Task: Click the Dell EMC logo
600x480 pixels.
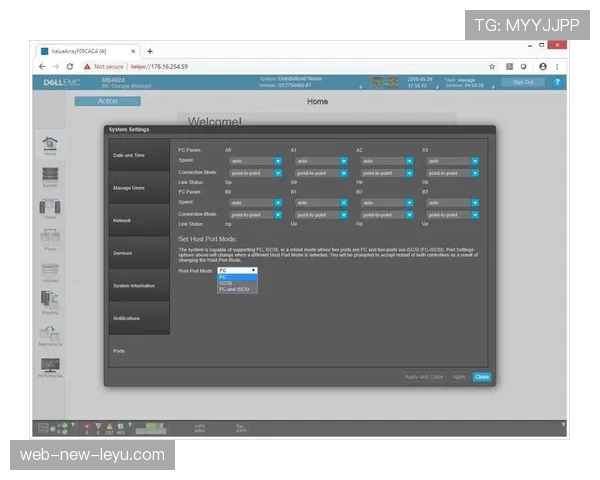Action: click(x=62, y=82)
